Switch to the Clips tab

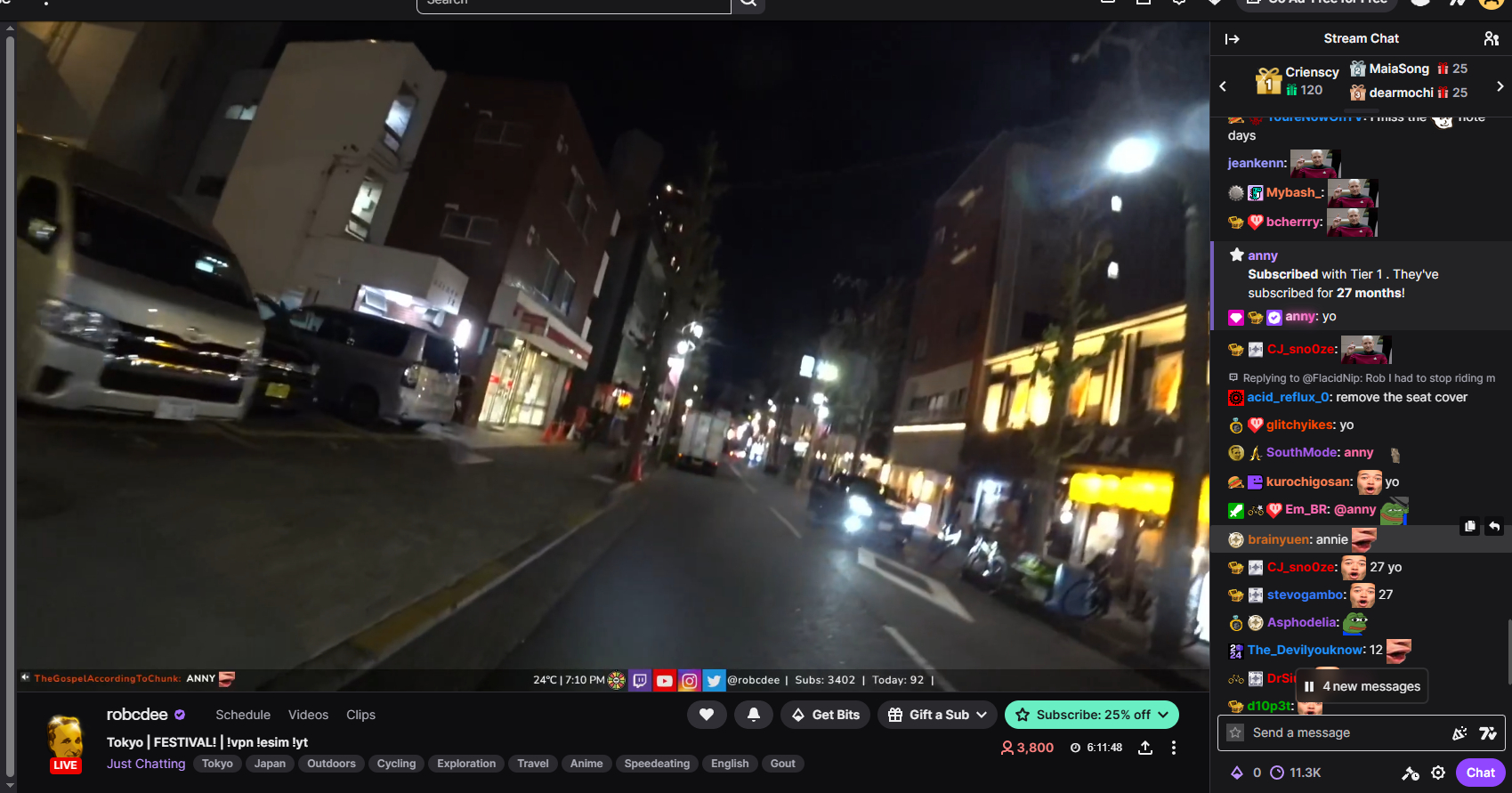tap(360, 715)
